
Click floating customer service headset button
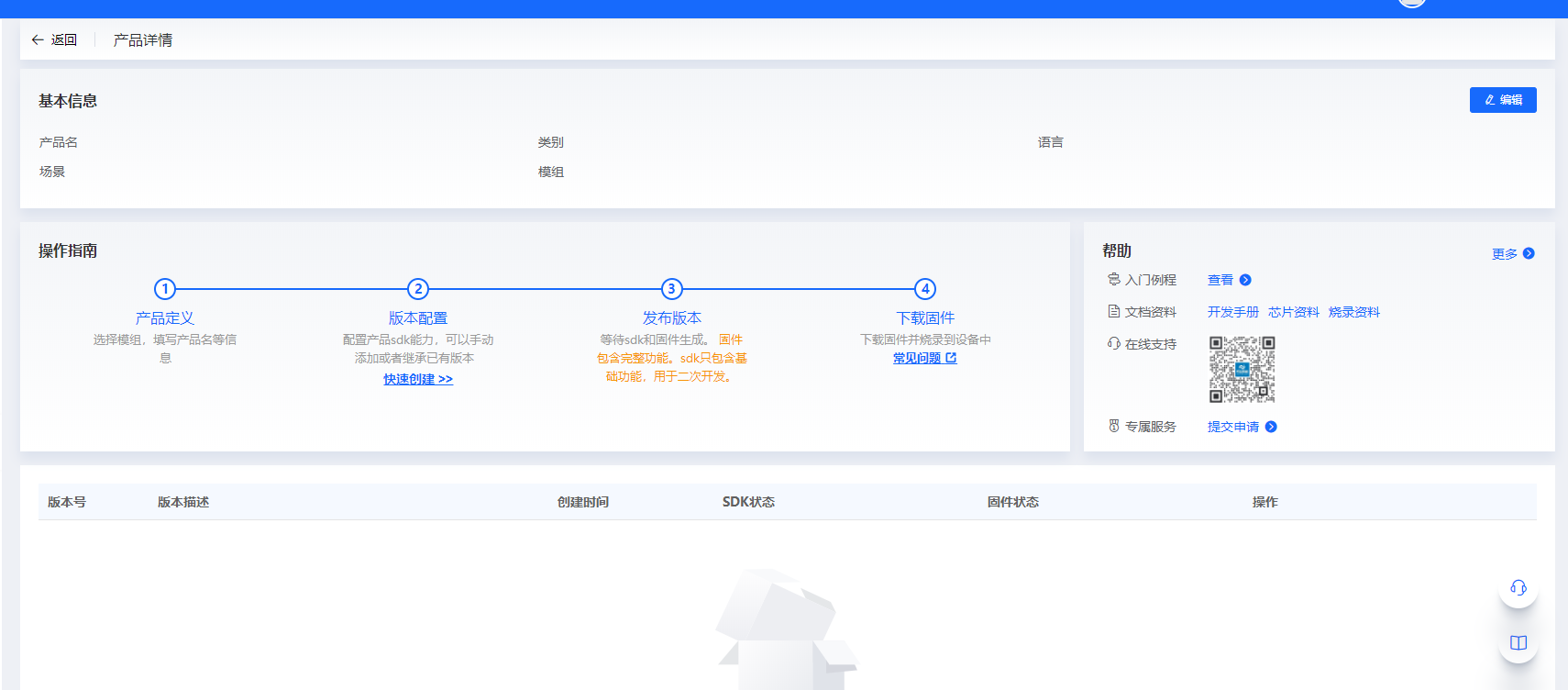tap(1518, 588)
